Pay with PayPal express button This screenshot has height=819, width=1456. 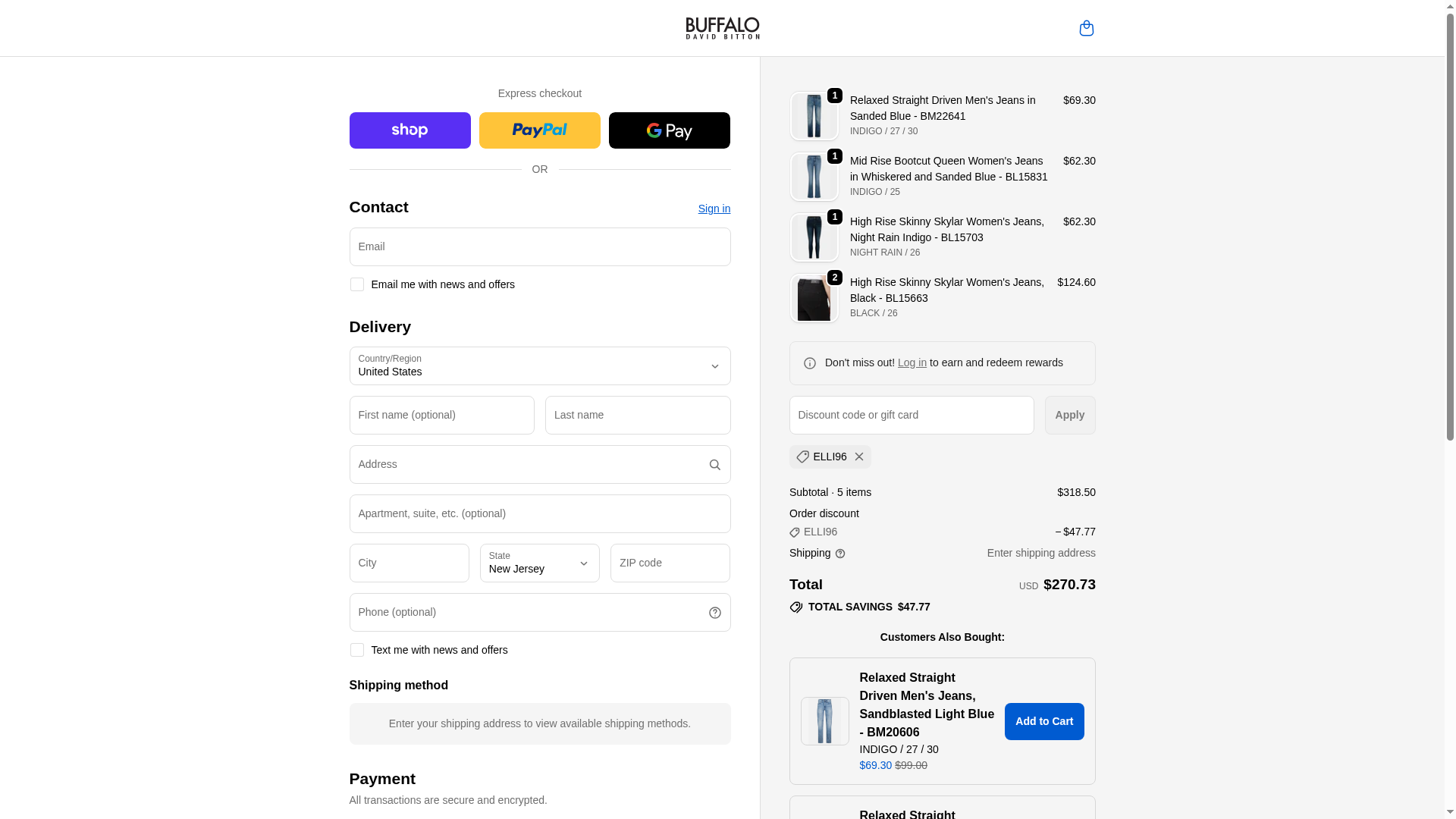click(x=539, y=130)
